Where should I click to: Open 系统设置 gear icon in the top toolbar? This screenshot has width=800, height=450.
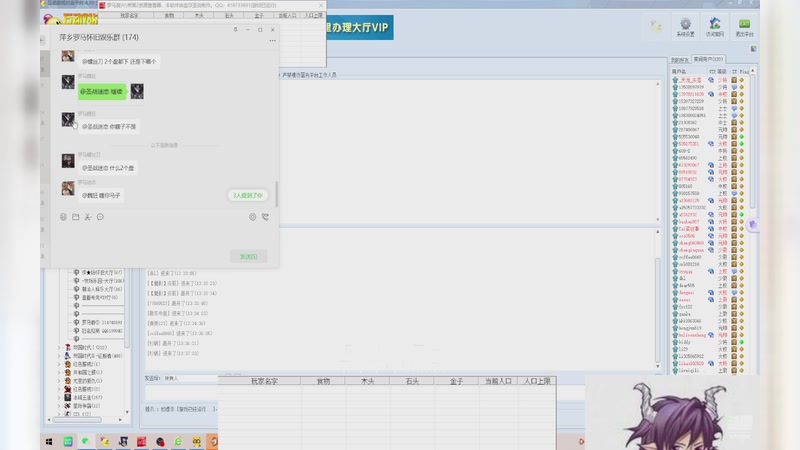click(685, 27)
